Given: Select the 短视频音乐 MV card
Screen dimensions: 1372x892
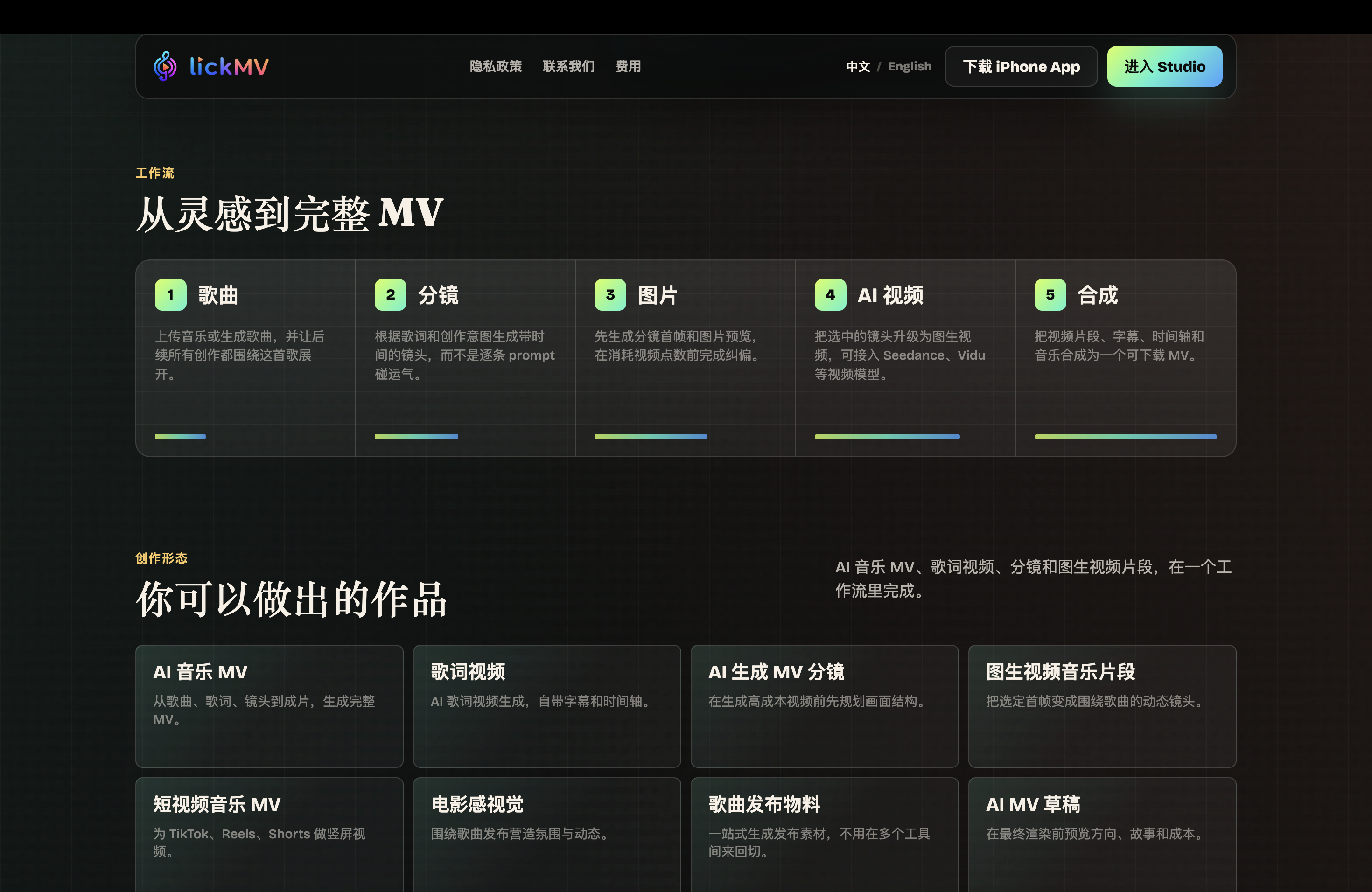Looking at the screenshot, I should [269, 835].
